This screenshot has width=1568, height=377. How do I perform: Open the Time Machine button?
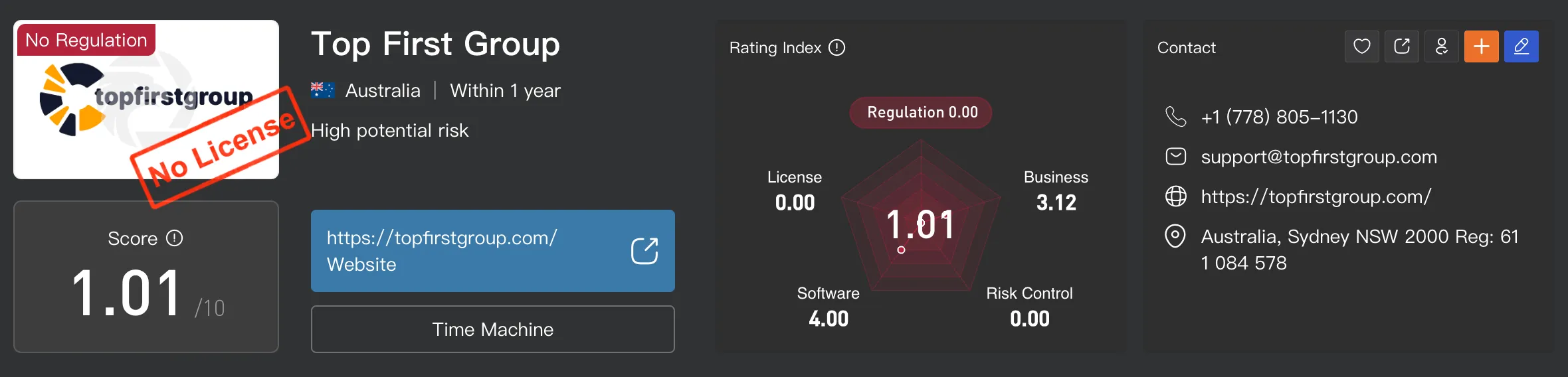(x=493, y=329)
